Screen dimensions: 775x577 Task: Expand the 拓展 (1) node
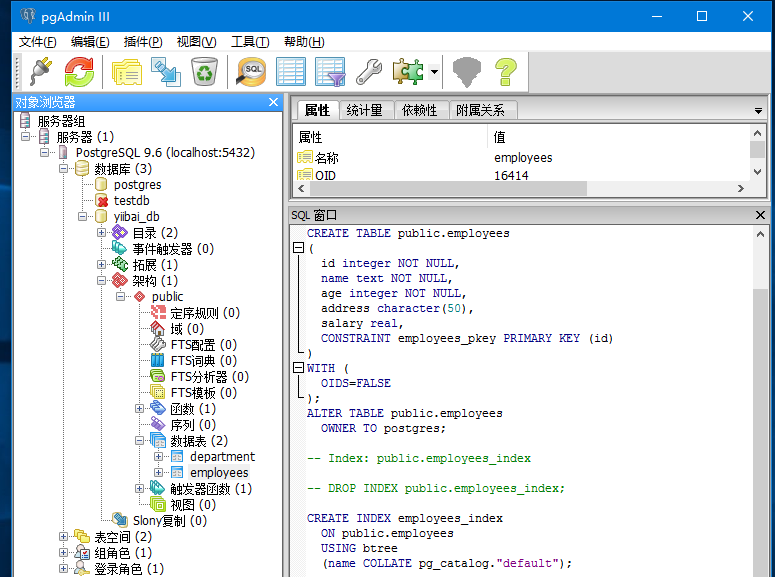point(101,265)
